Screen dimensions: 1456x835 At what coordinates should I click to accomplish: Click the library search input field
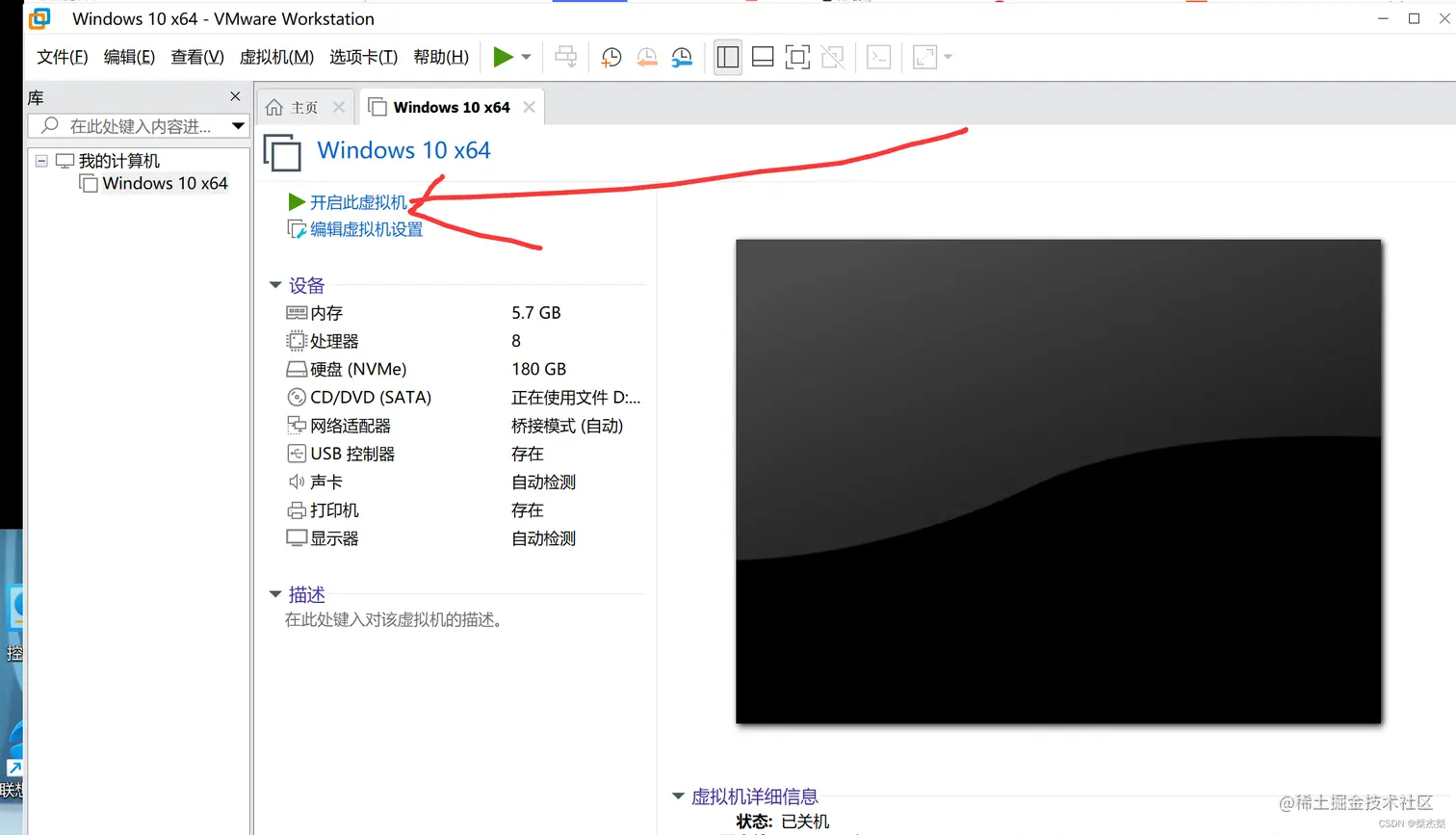[130, 126]
